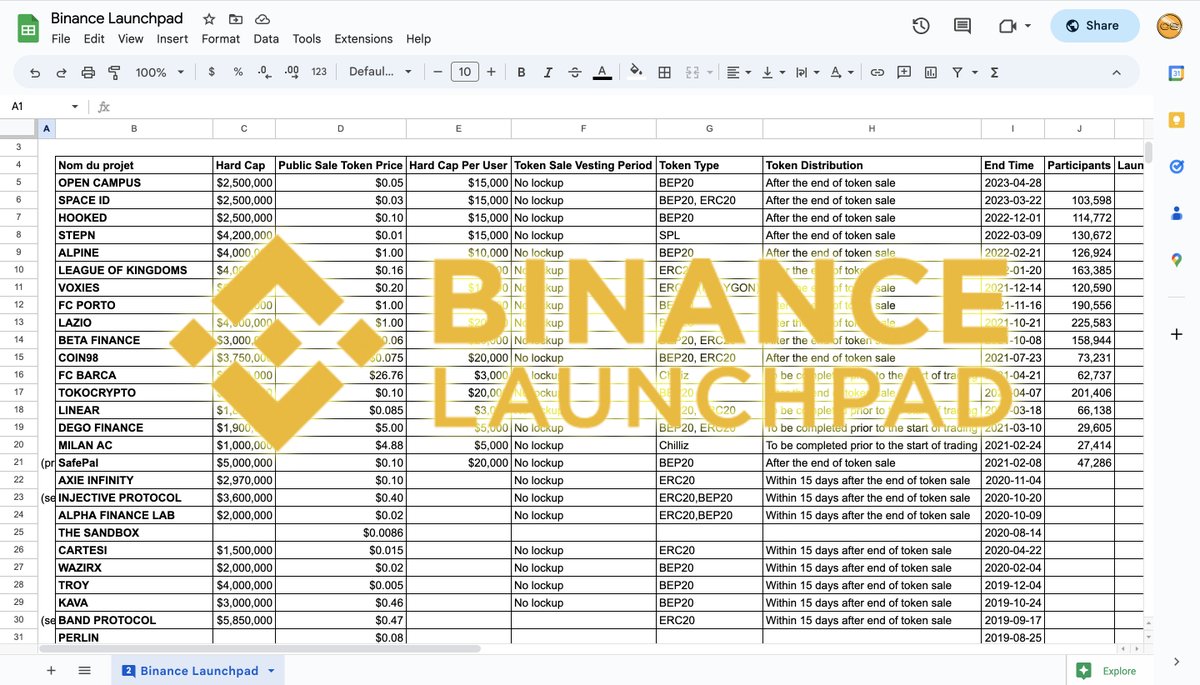This screenshot has height=685, width=1200.
Task: Insert a comment from toolbar
Action: 904,72
